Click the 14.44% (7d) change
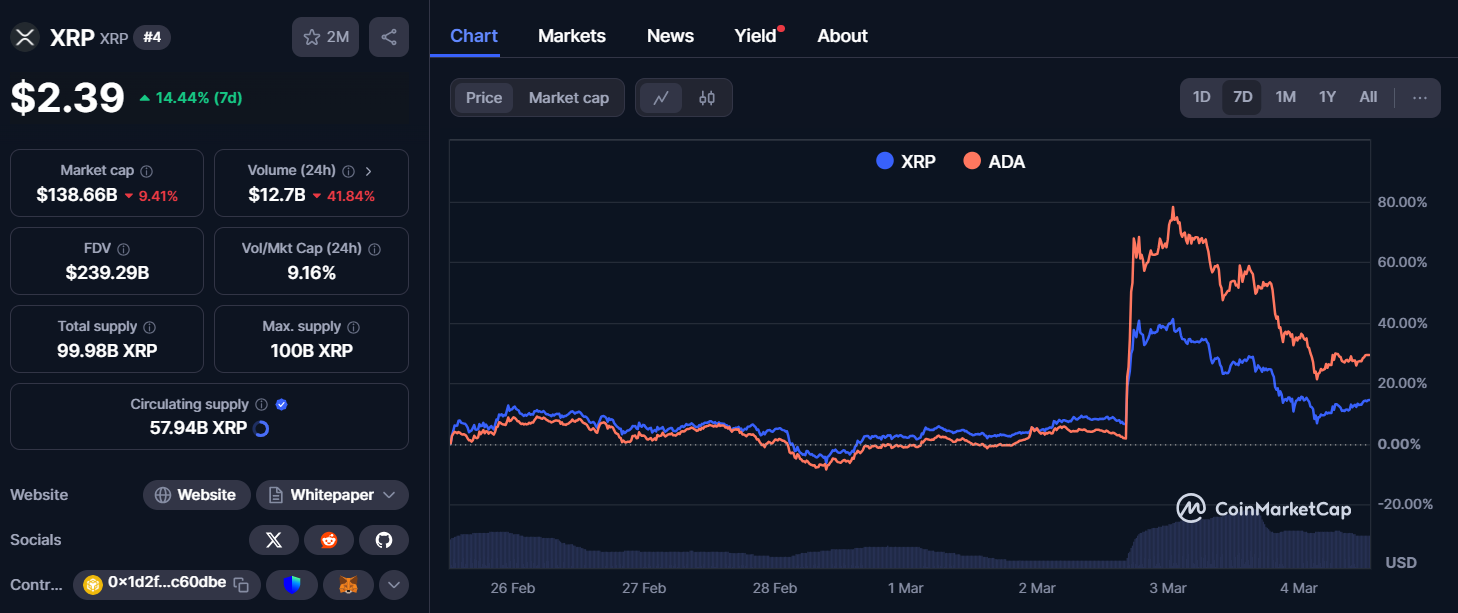The height and width of the screenshot is (613, 1458). pos(191,98)
